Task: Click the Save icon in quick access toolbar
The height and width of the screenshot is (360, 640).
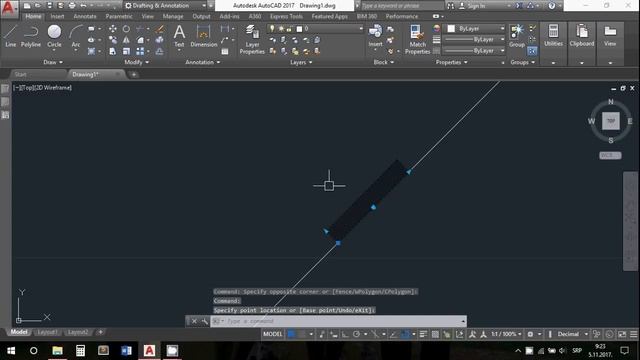Action: coord(49,6)
